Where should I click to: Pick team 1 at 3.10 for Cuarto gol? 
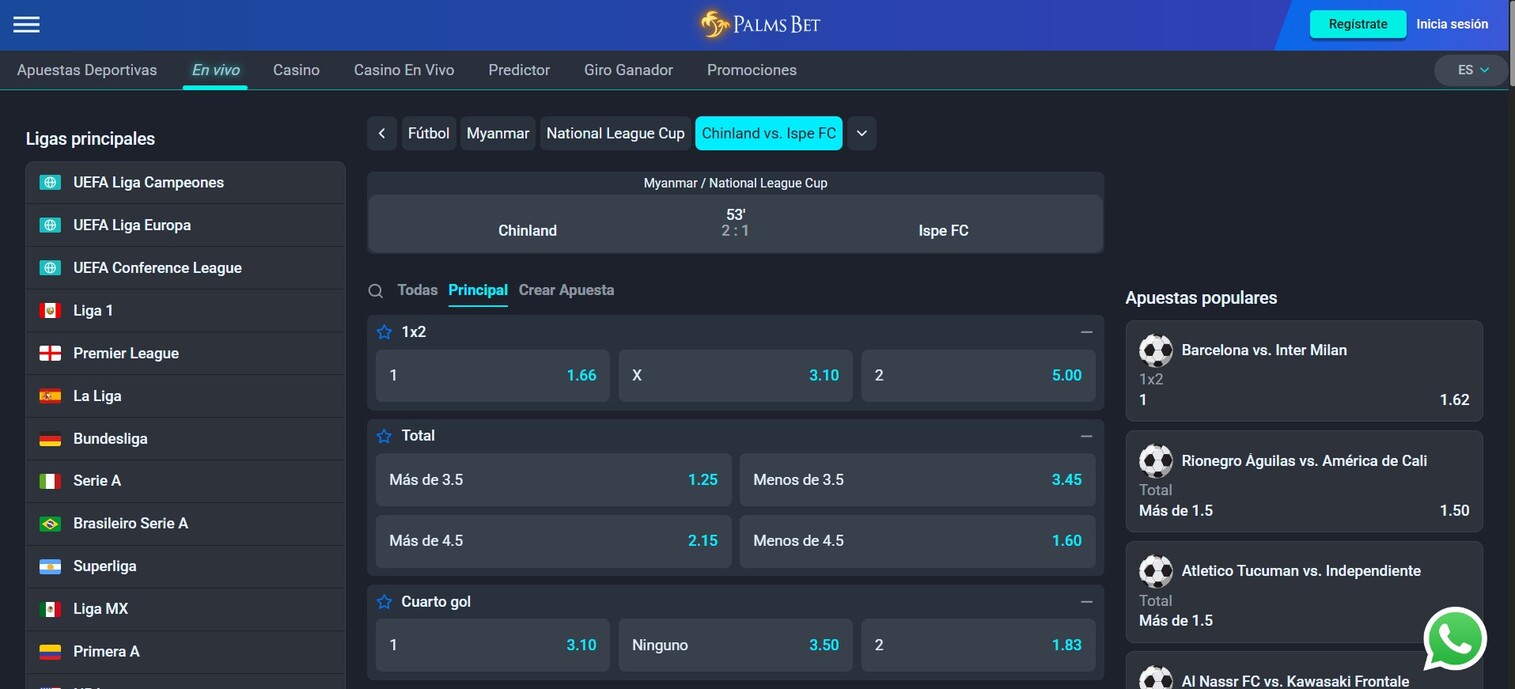(493, 646)
